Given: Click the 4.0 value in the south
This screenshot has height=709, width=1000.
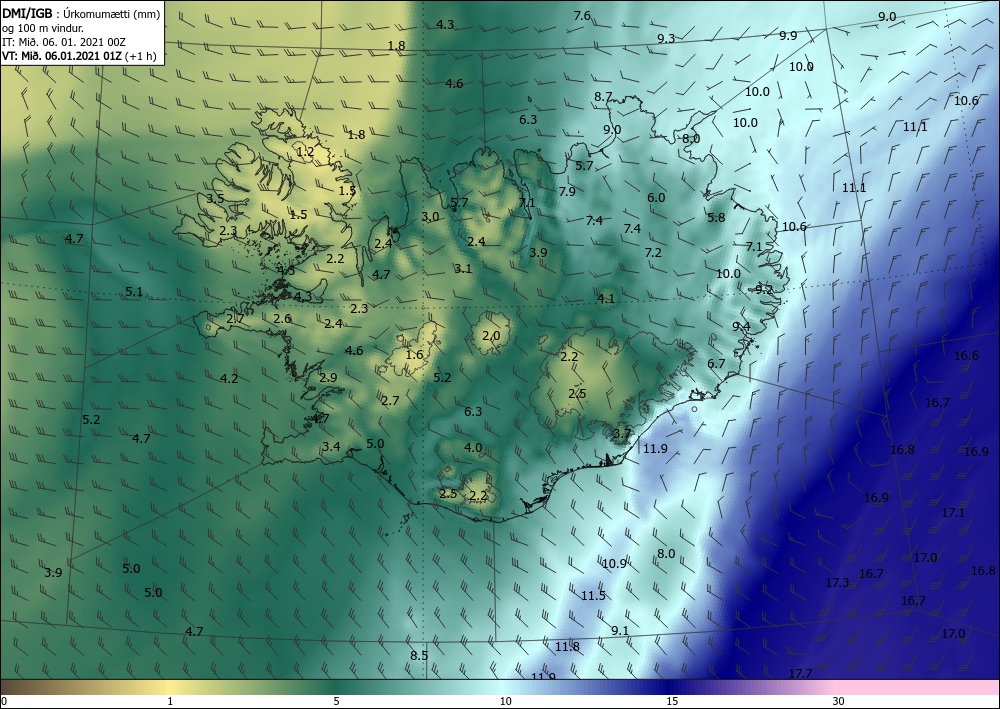Looking at the screenshot, I should tap(473, 448).
